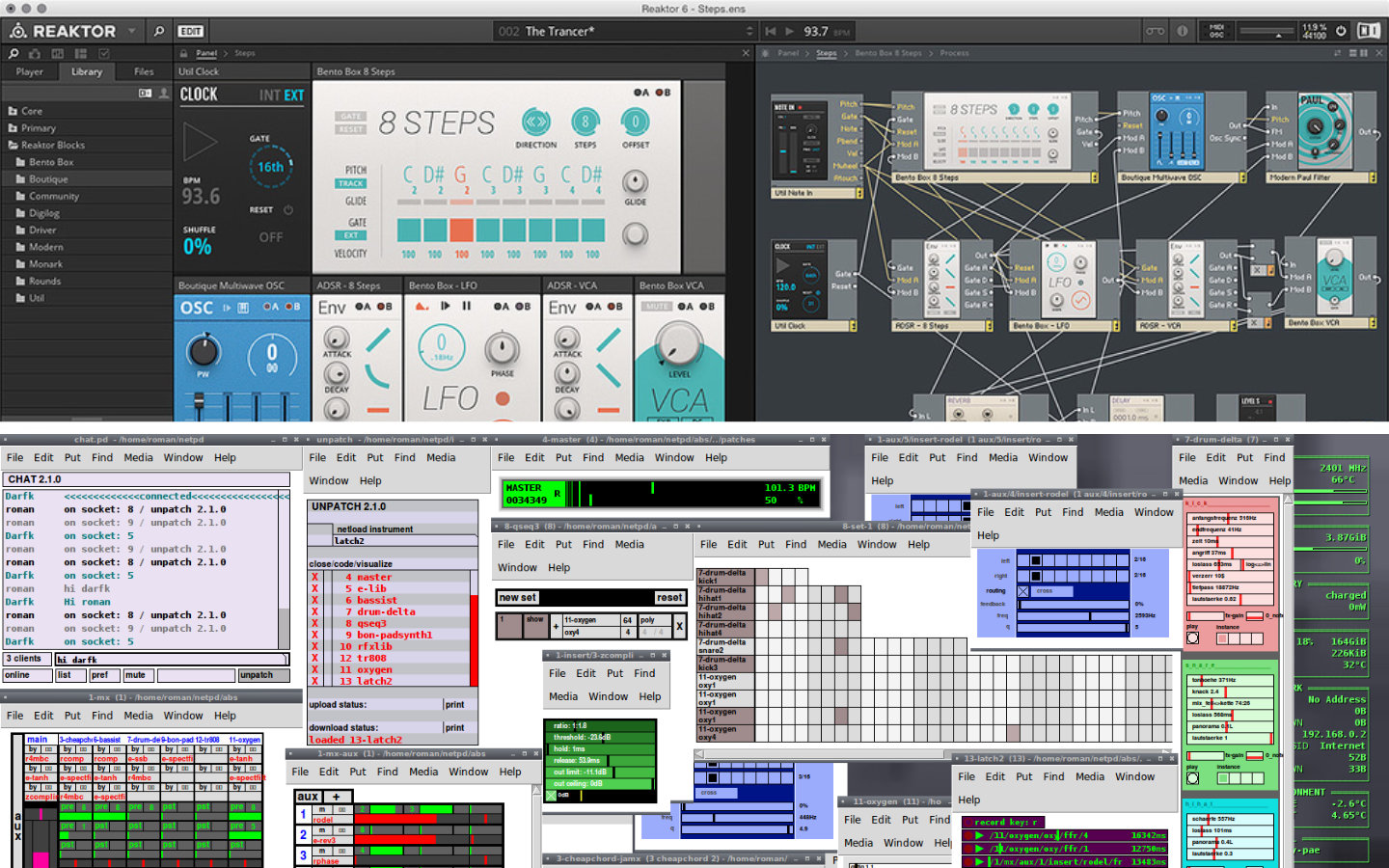
Task: Toggle MUTE on Bento Box VCA
Action: 657,306
